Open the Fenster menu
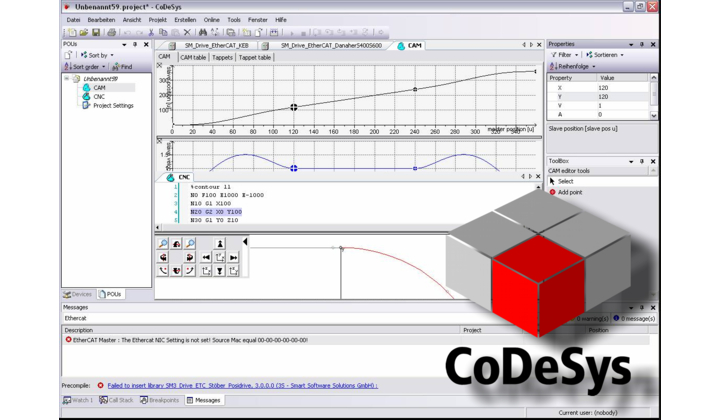 tap(258, 20)
